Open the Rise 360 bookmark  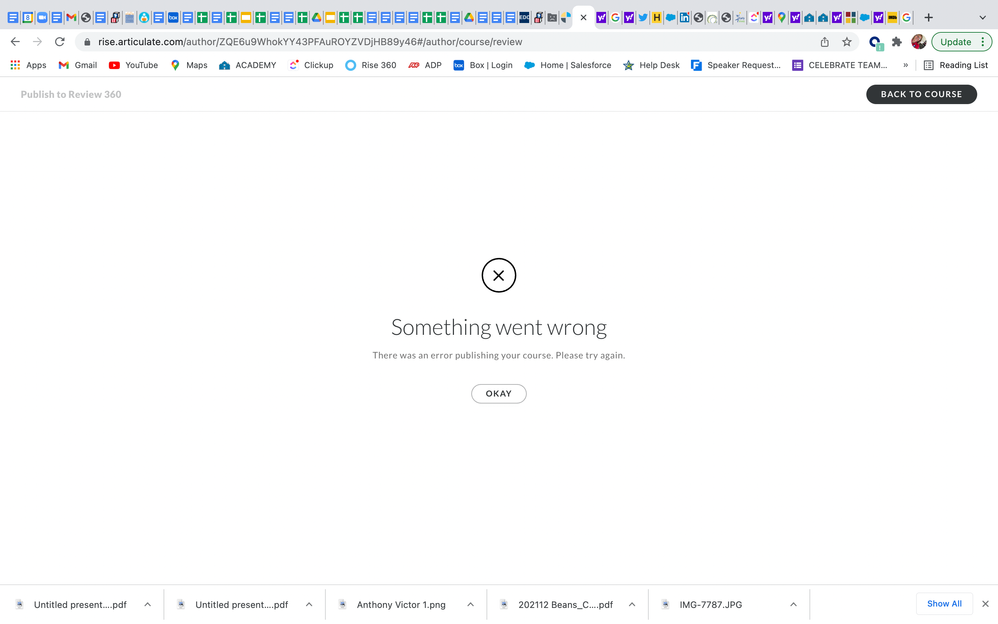(370, 65)
